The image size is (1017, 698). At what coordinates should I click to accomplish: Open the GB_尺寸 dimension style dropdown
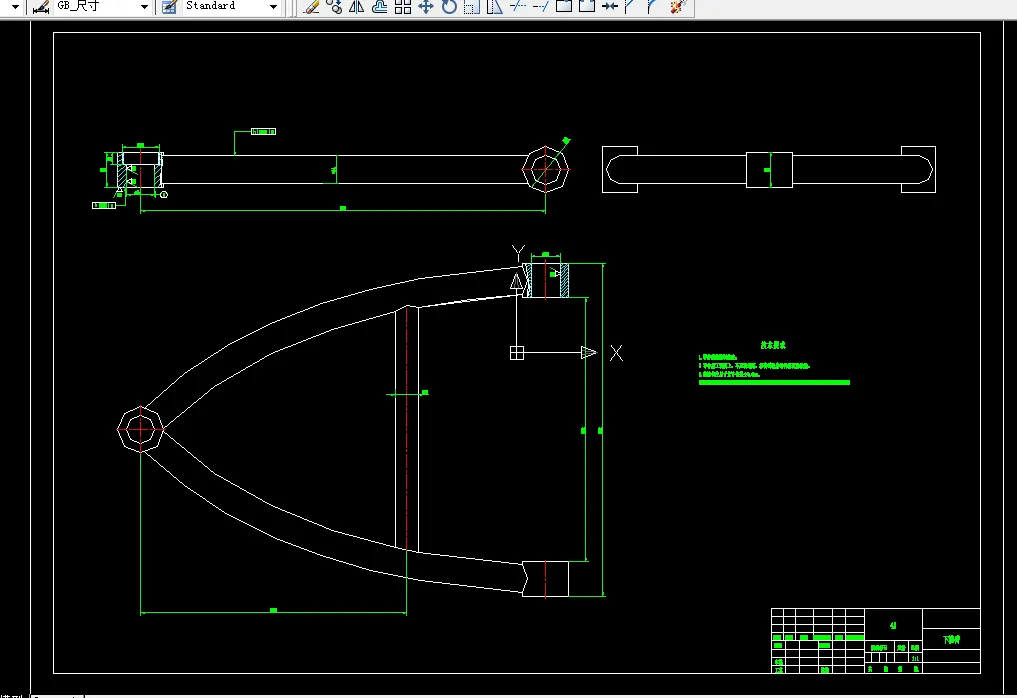click(x=102, y=6)
